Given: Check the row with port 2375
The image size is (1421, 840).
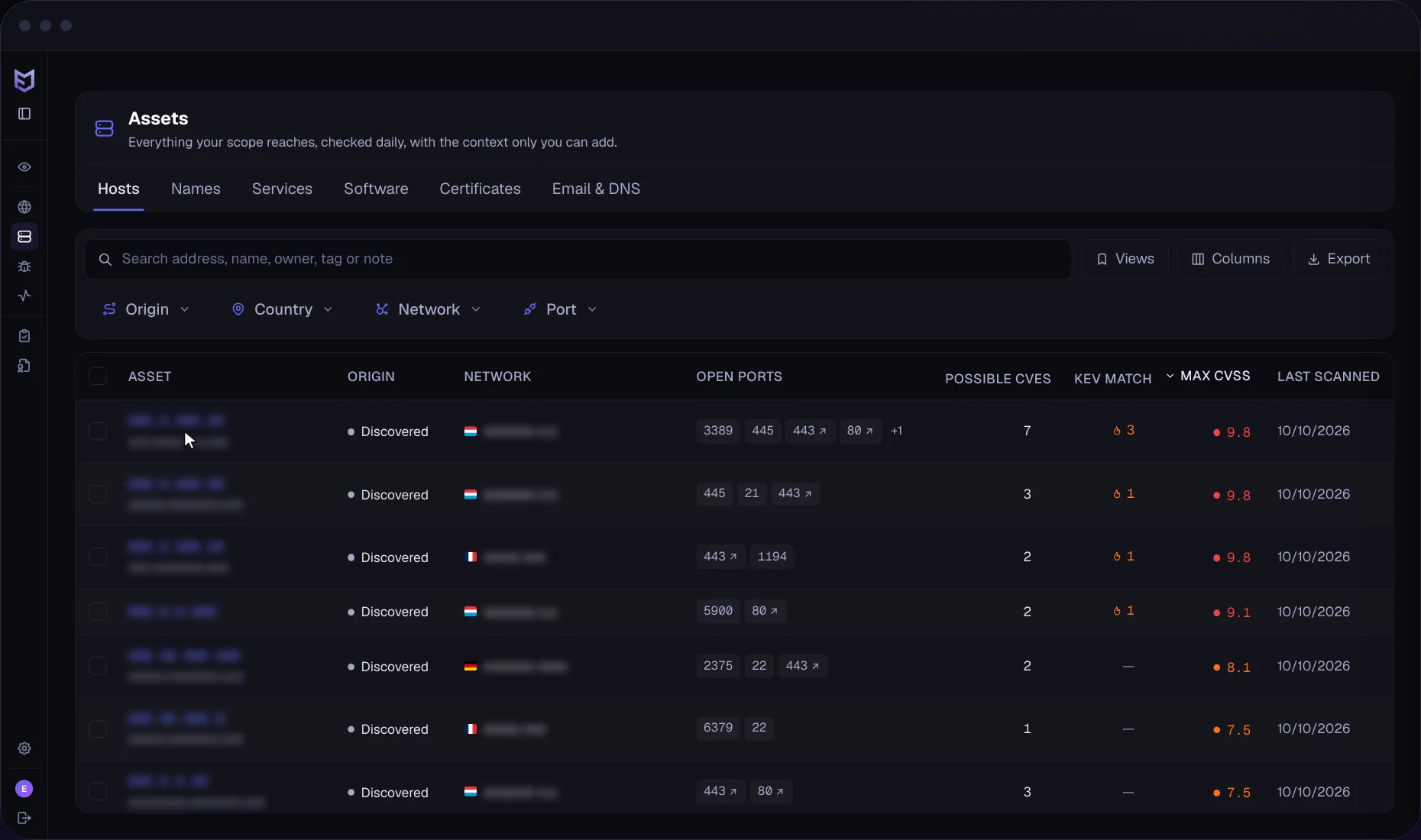Looking at the screenshot, I should [x=98, y=666].
